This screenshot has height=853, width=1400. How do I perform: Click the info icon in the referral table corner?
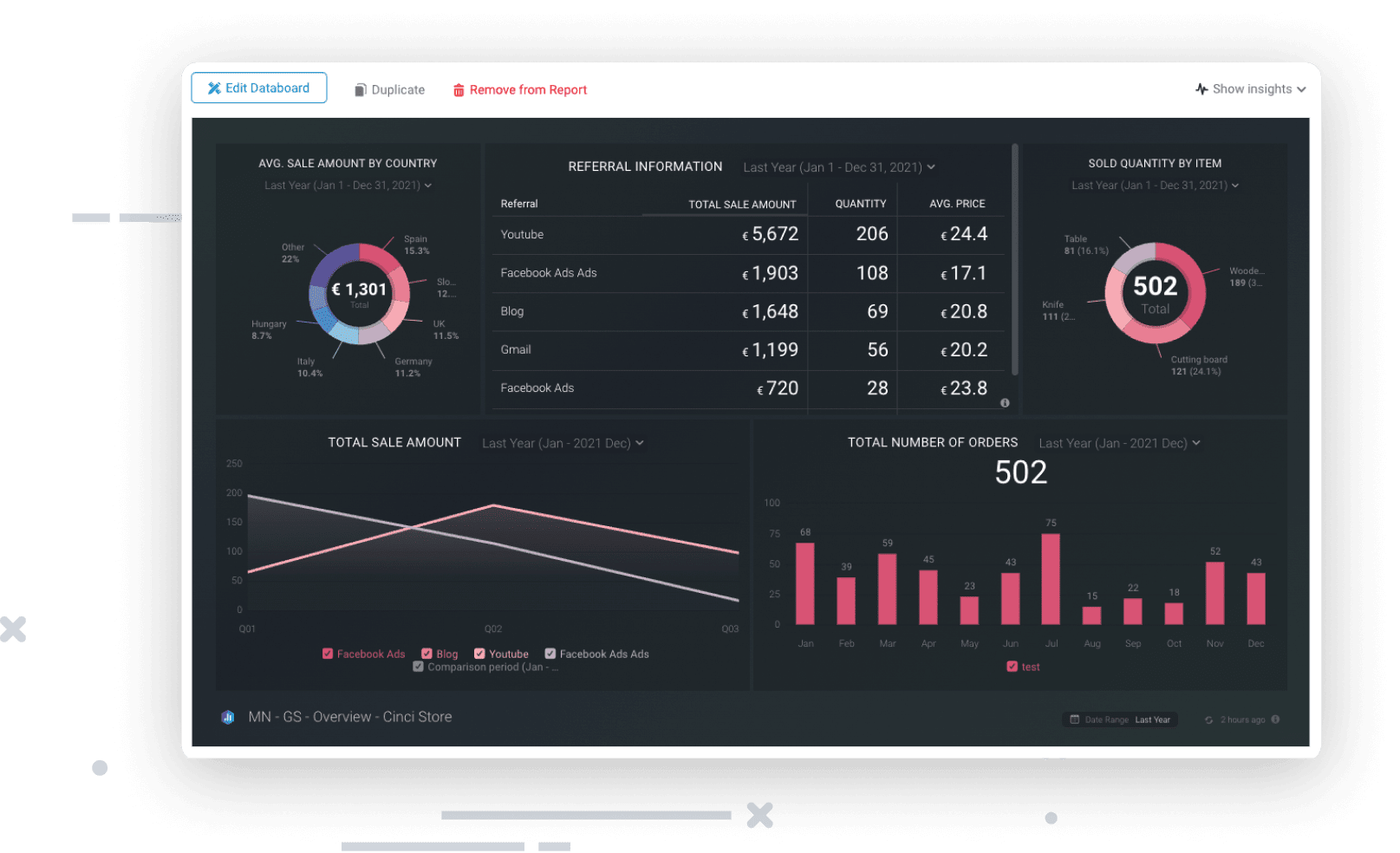point(1005,402)
